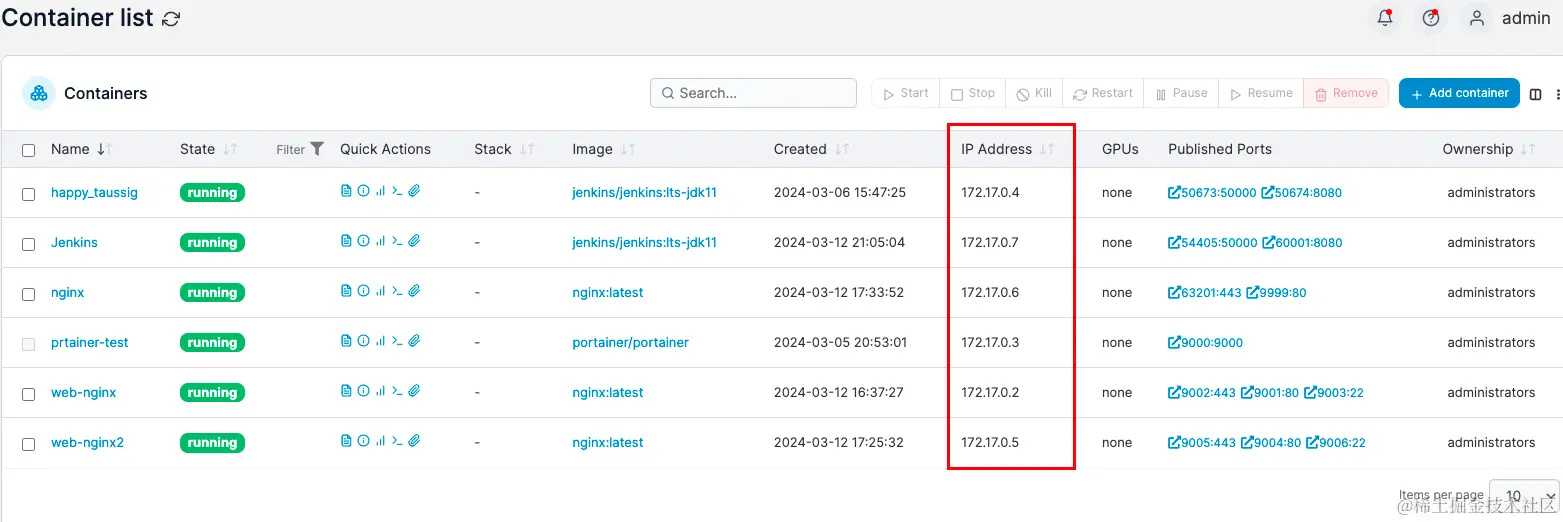Select the Jenkins container checkbox

(29, 244)
